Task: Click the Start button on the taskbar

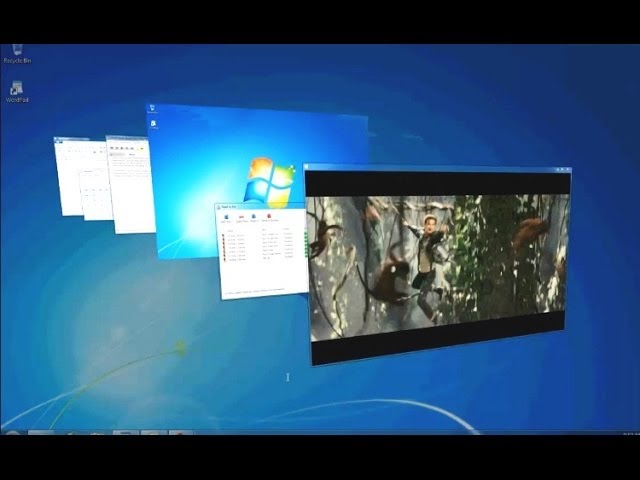Action: [12, 433]
